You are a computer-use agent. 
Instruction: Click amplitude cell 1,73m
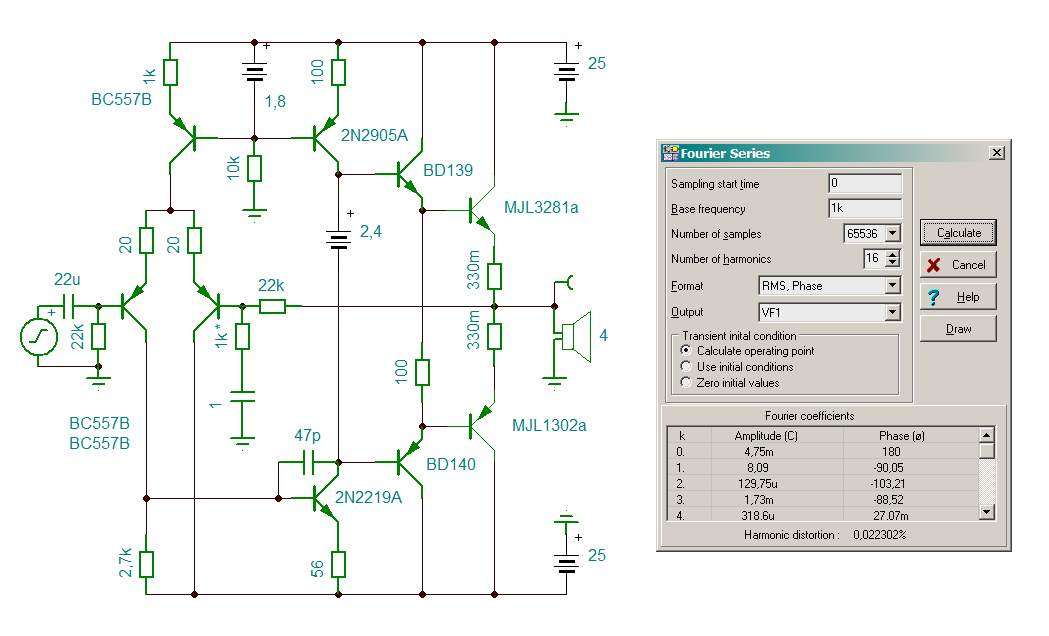pos(758,500)
